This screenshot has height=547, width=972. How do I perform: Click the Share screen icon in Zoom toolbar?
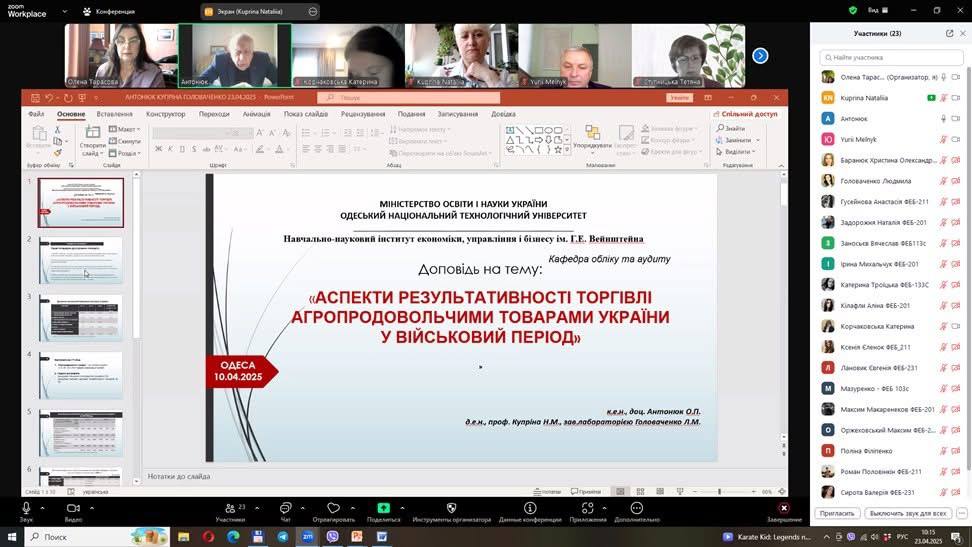point(383,509)
